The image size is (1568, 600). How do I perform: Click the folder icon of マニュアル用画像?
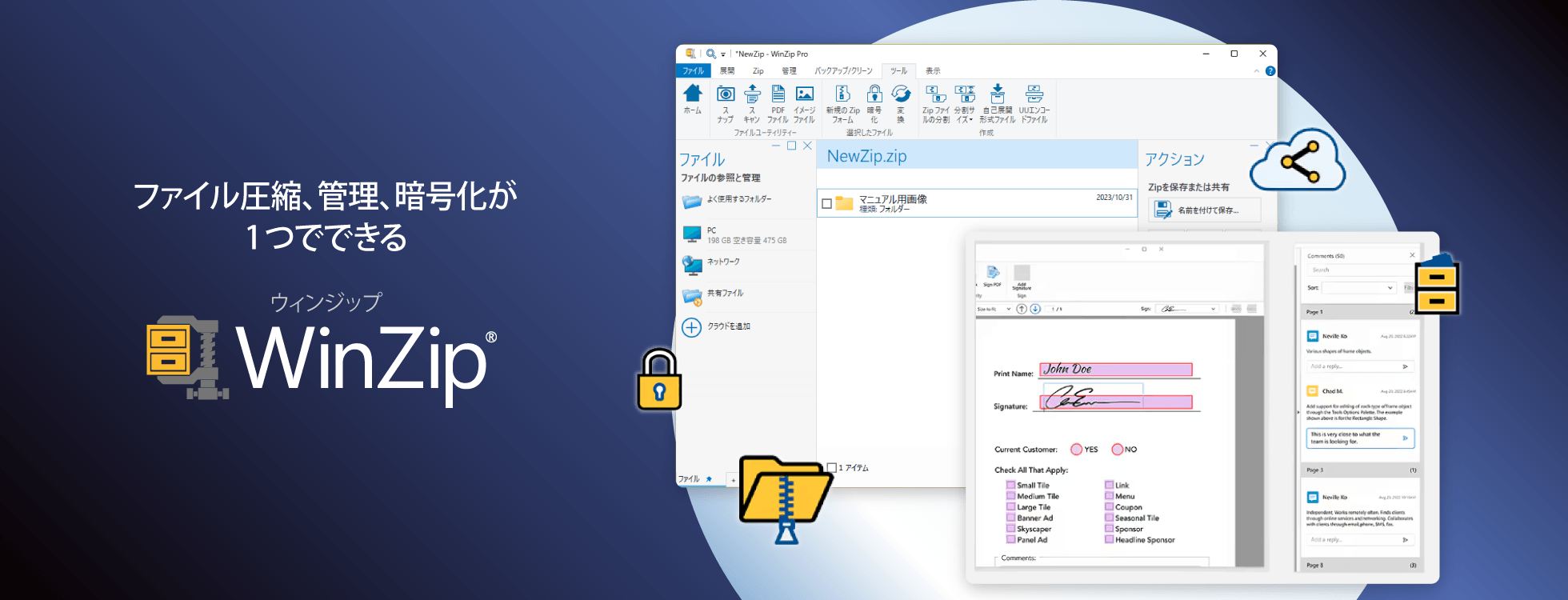point(844,203)
